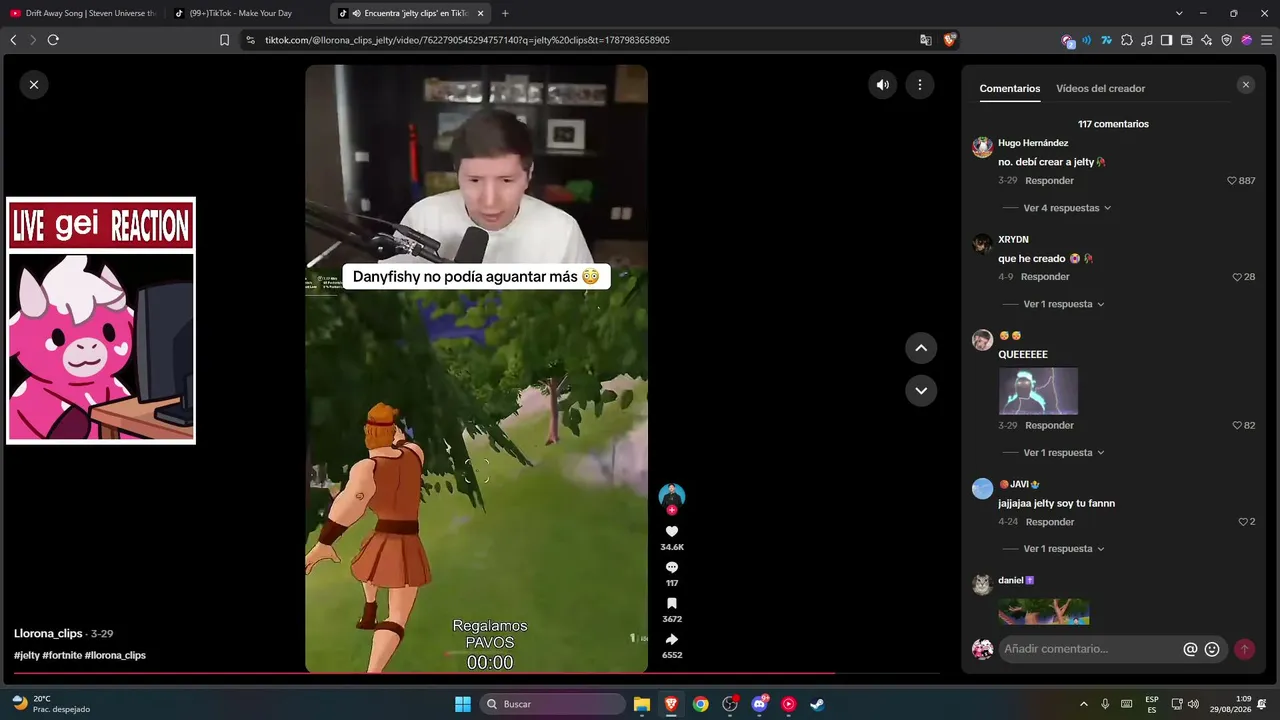
Task: Open a new browser tab
Action: pyautogui.click(x=505, y=13)
